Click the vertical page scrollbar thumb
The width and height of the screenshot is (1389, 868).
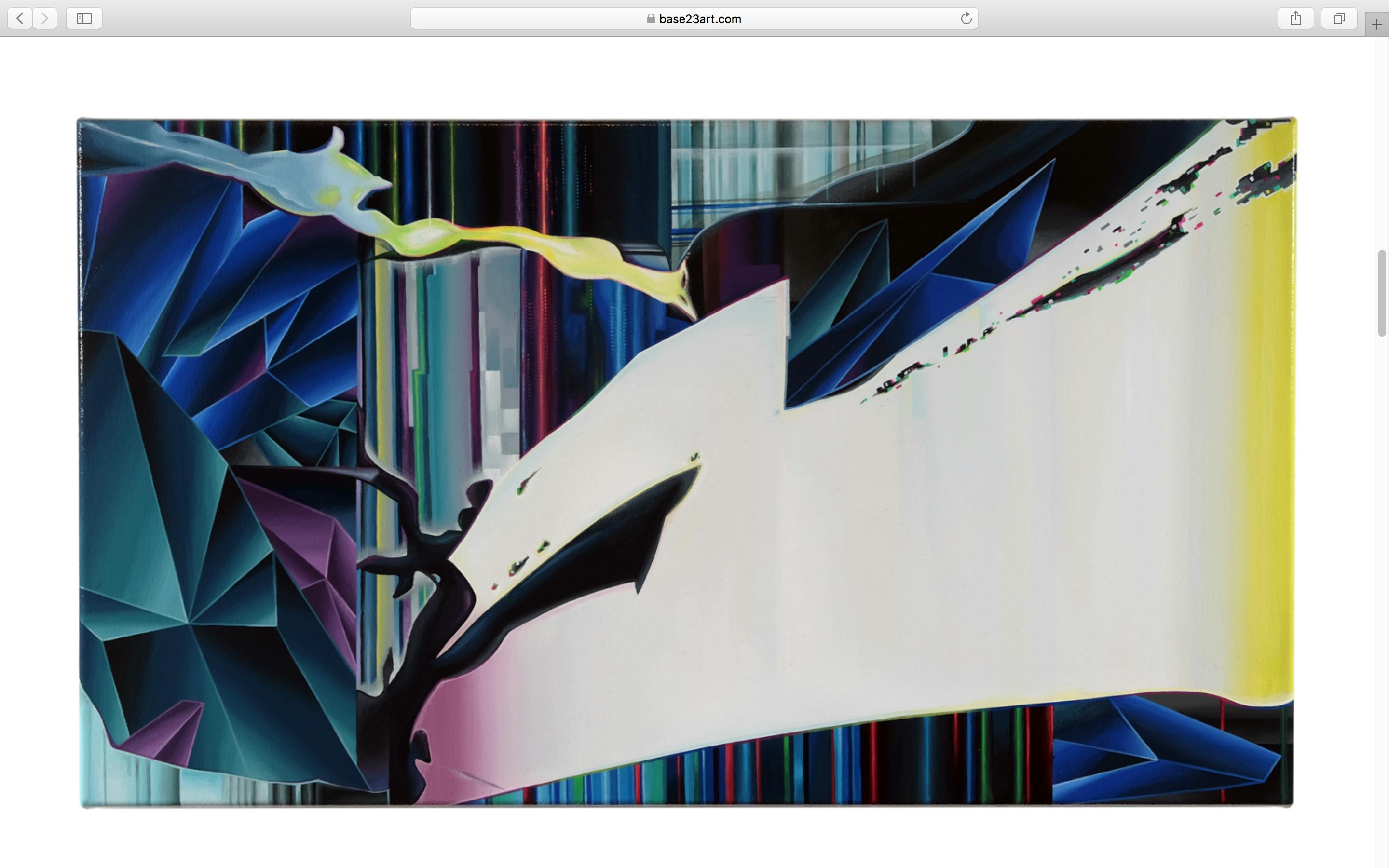pos(1382,293)
